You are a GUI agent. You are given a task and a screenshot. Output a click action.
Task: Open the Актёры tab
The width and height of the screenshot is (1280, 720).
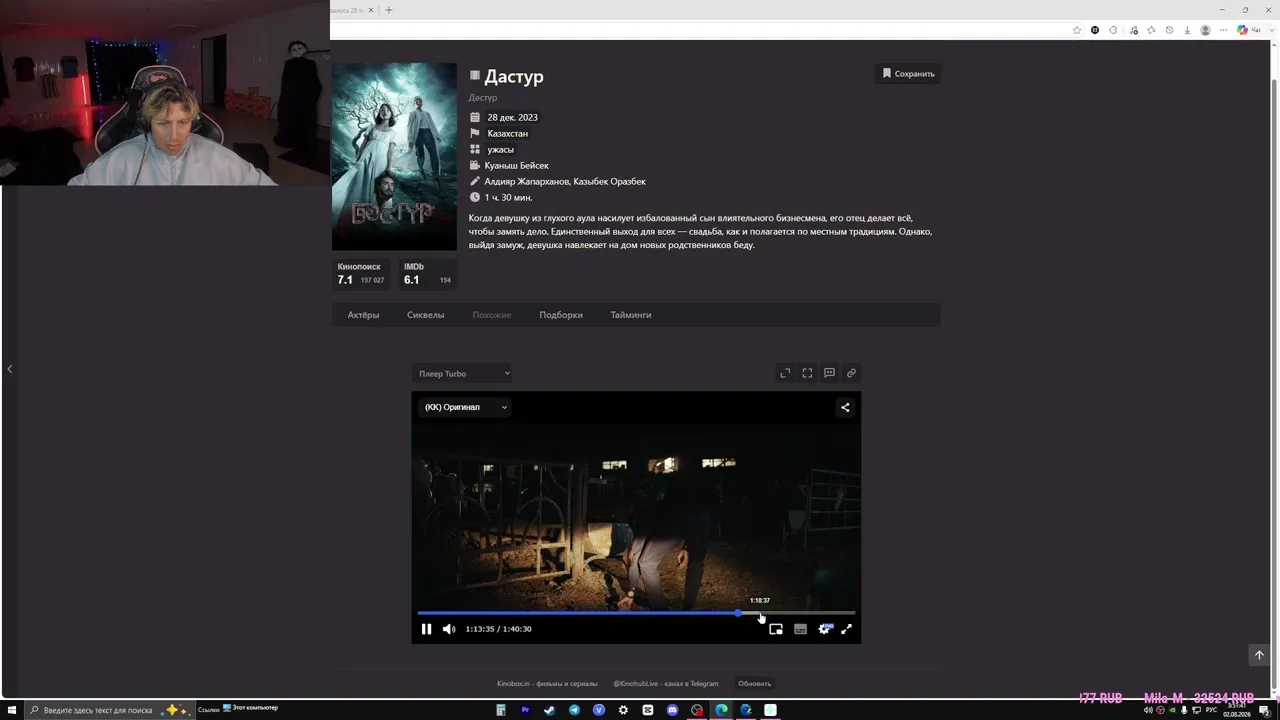click(x=363, y=315)
